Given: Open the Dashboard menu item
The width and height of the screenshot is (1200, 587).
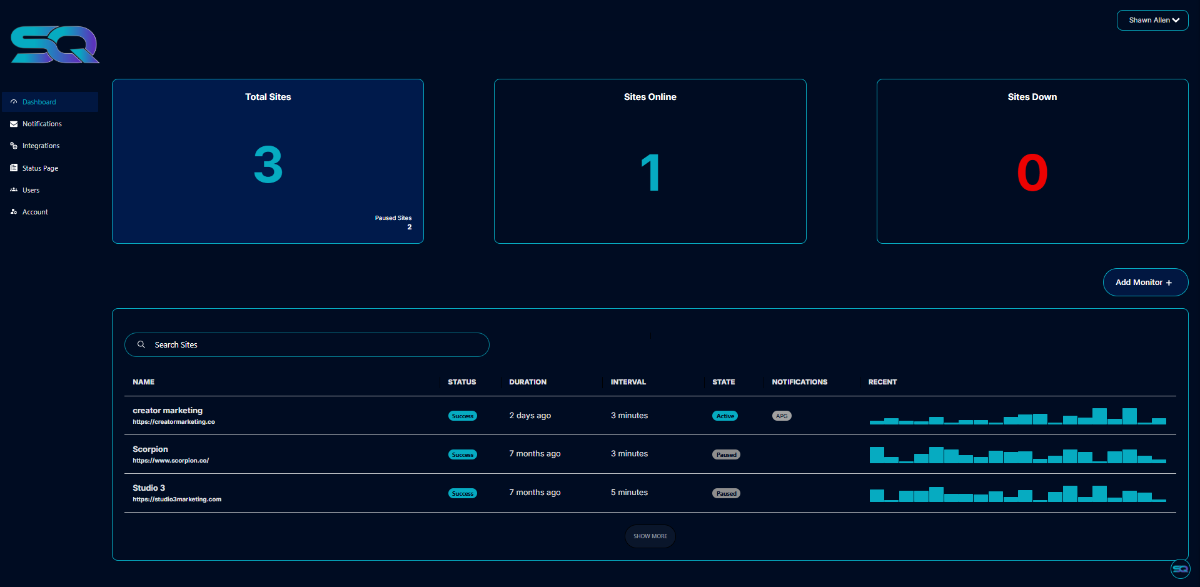Looking at the screenshot, I should [x=50, y=102].
